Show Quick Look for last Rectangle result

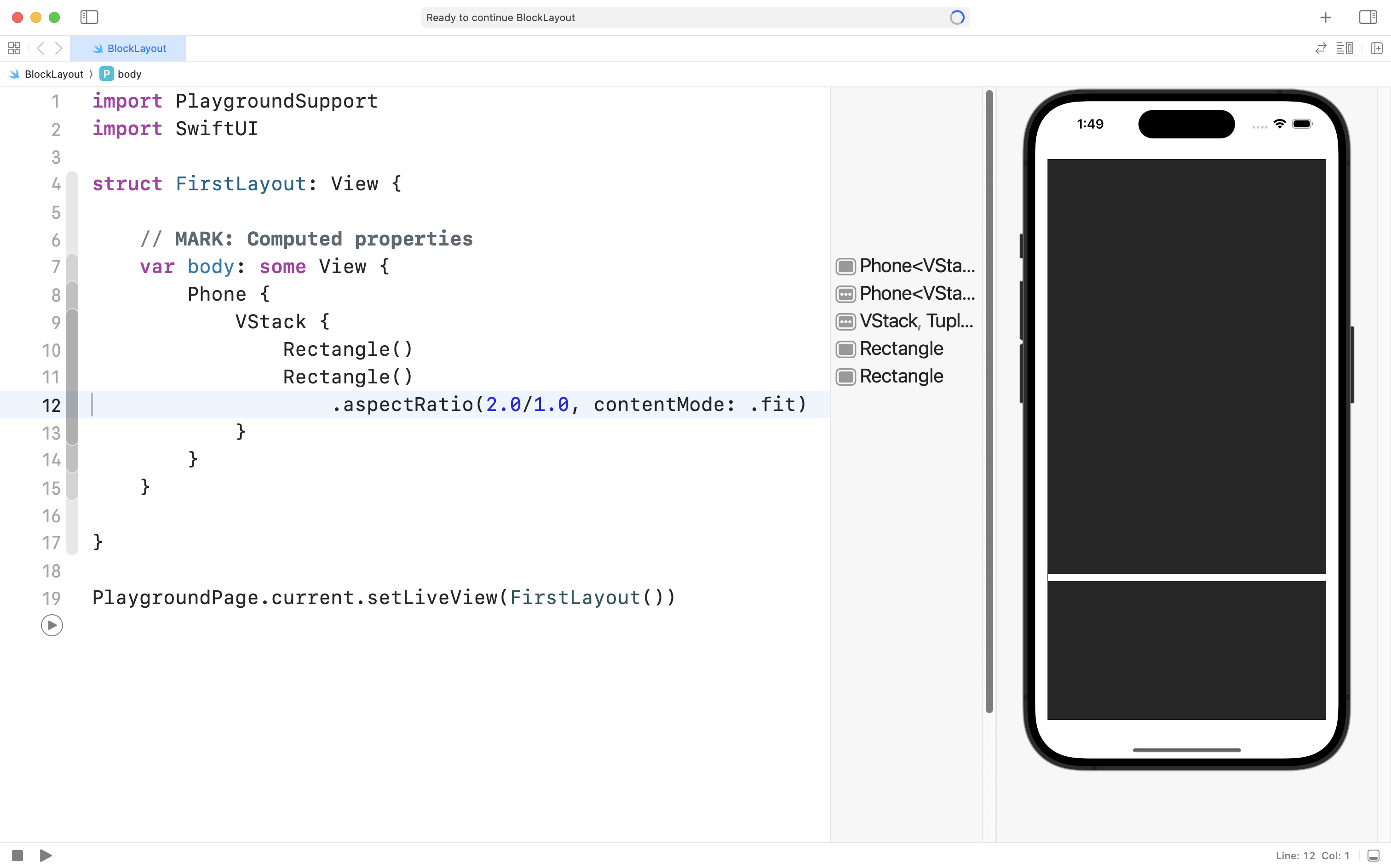(x=845, y=377)
